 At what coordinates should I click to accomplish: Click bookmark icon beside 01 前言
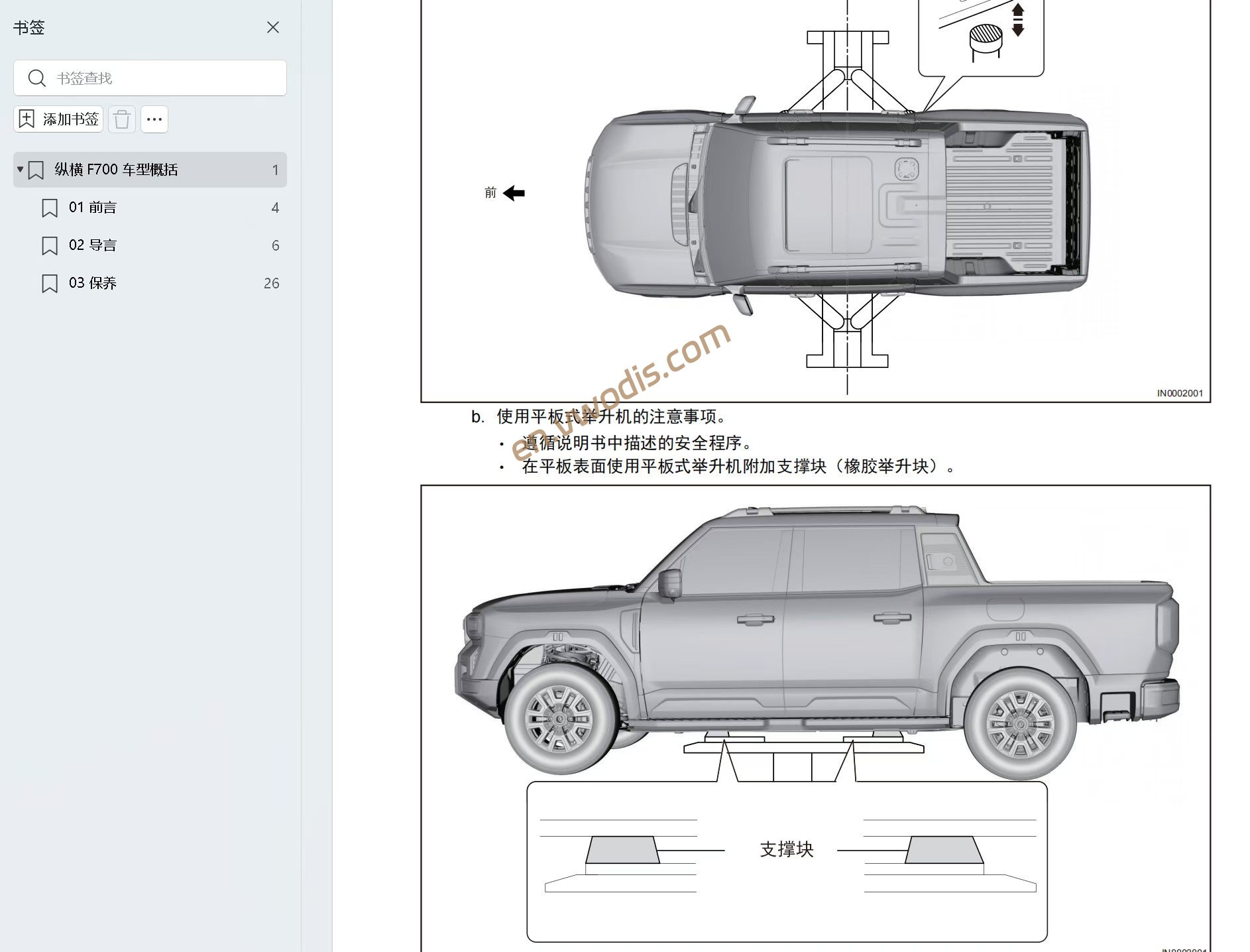[x=50, y=208]
